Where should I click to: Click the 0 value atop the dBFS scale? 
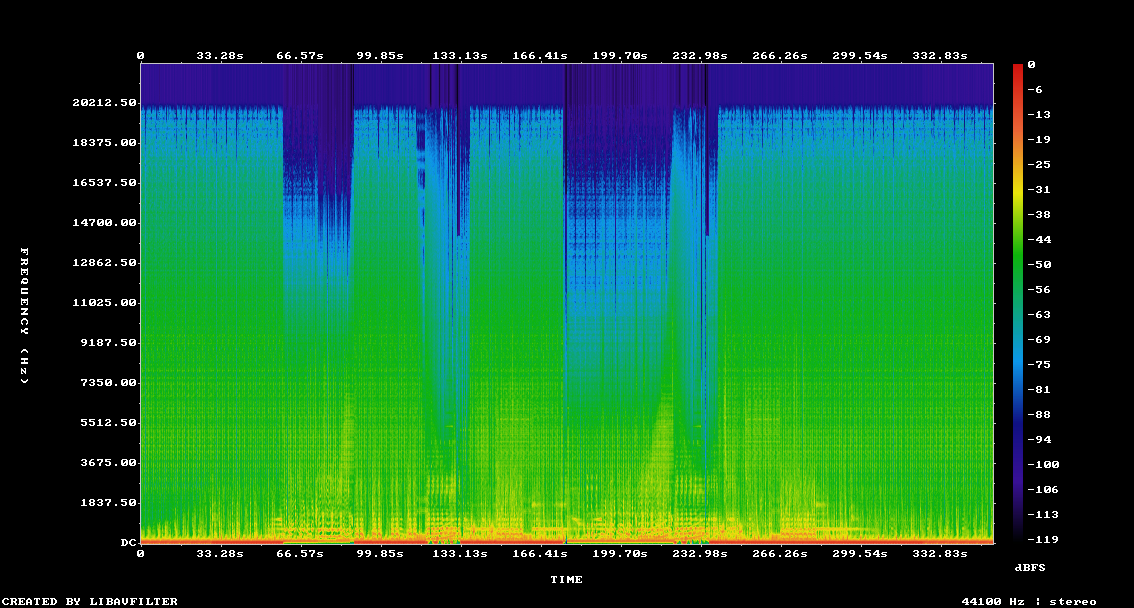click(x=1031, y=65)
